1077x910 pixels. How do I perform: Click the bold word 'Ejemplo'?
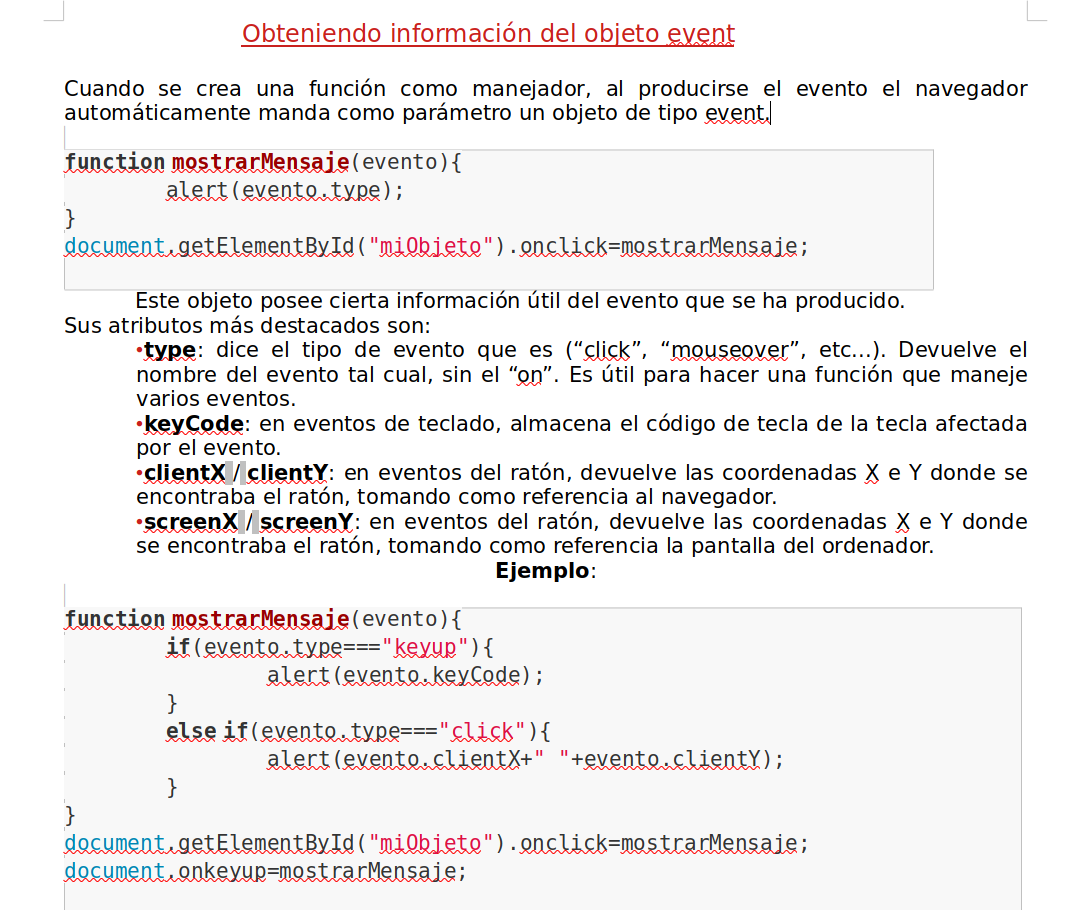coord(542,571)
